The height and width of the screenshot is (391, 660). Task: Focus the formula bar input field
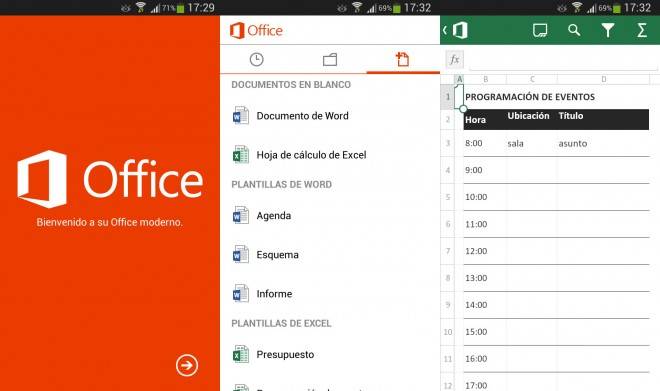coord(563,60)
